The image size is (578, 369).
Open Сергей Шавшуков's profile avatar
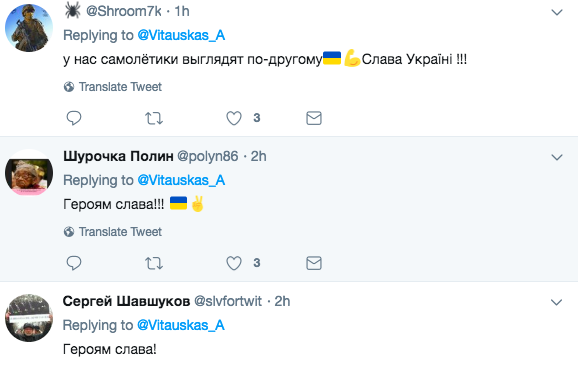[29, 318]
